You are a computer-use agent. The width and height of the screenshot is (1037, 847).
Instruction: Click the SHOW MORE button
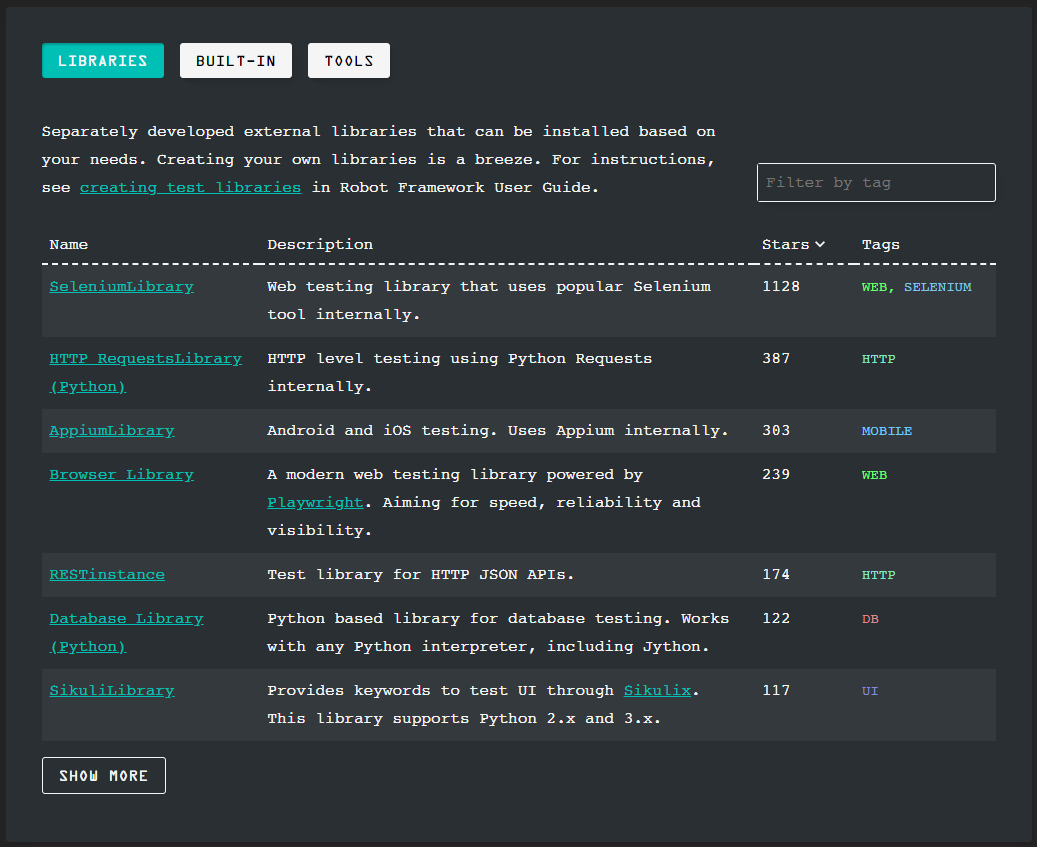point(103,775)
